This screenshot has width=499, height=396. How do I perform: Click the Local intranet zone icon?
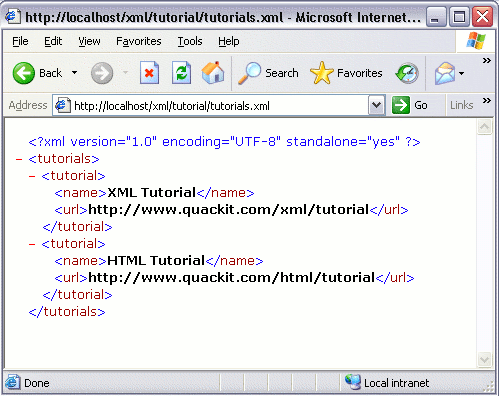tap(352, 382)
